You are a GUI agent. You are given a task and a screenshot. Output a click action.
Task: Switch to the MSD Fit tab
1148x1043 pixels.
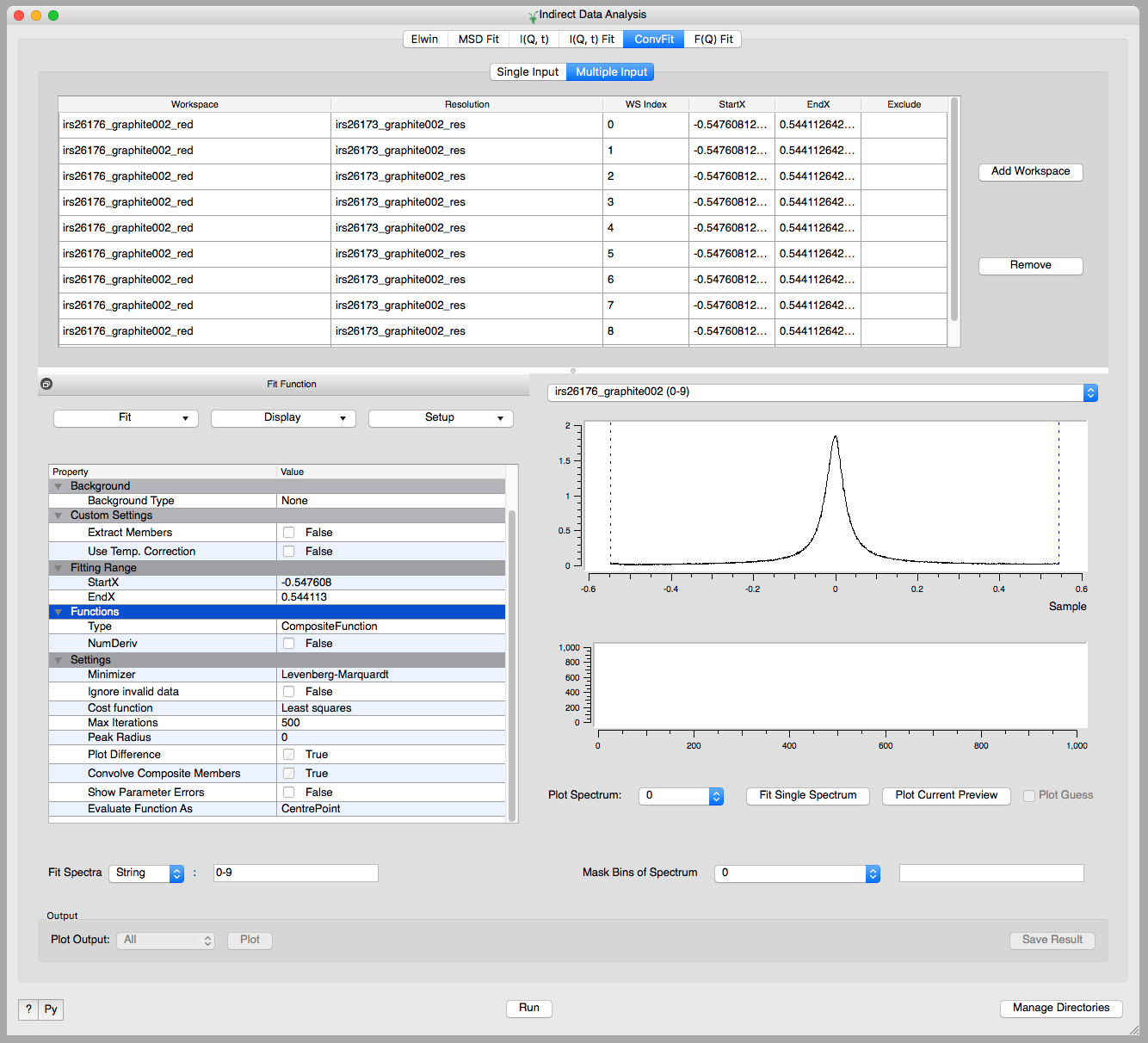click(478, 40)
